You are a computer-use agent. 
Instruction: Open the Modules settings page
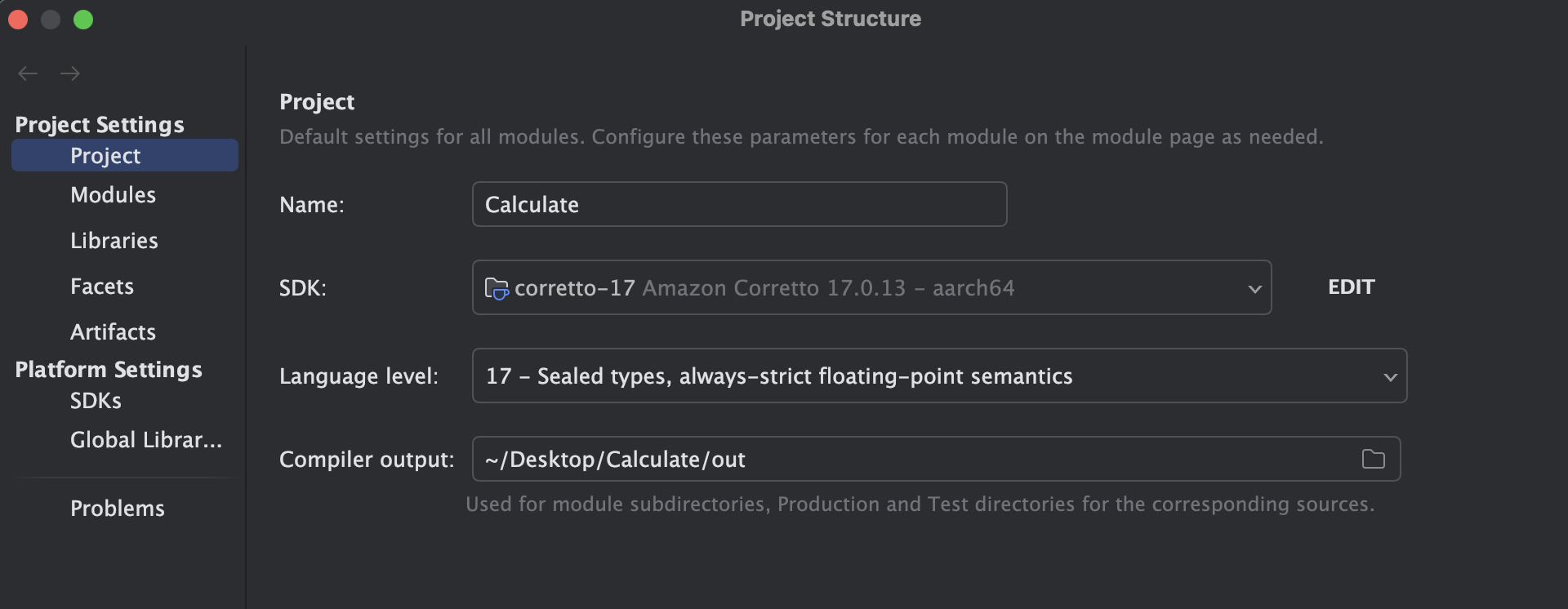113,195
